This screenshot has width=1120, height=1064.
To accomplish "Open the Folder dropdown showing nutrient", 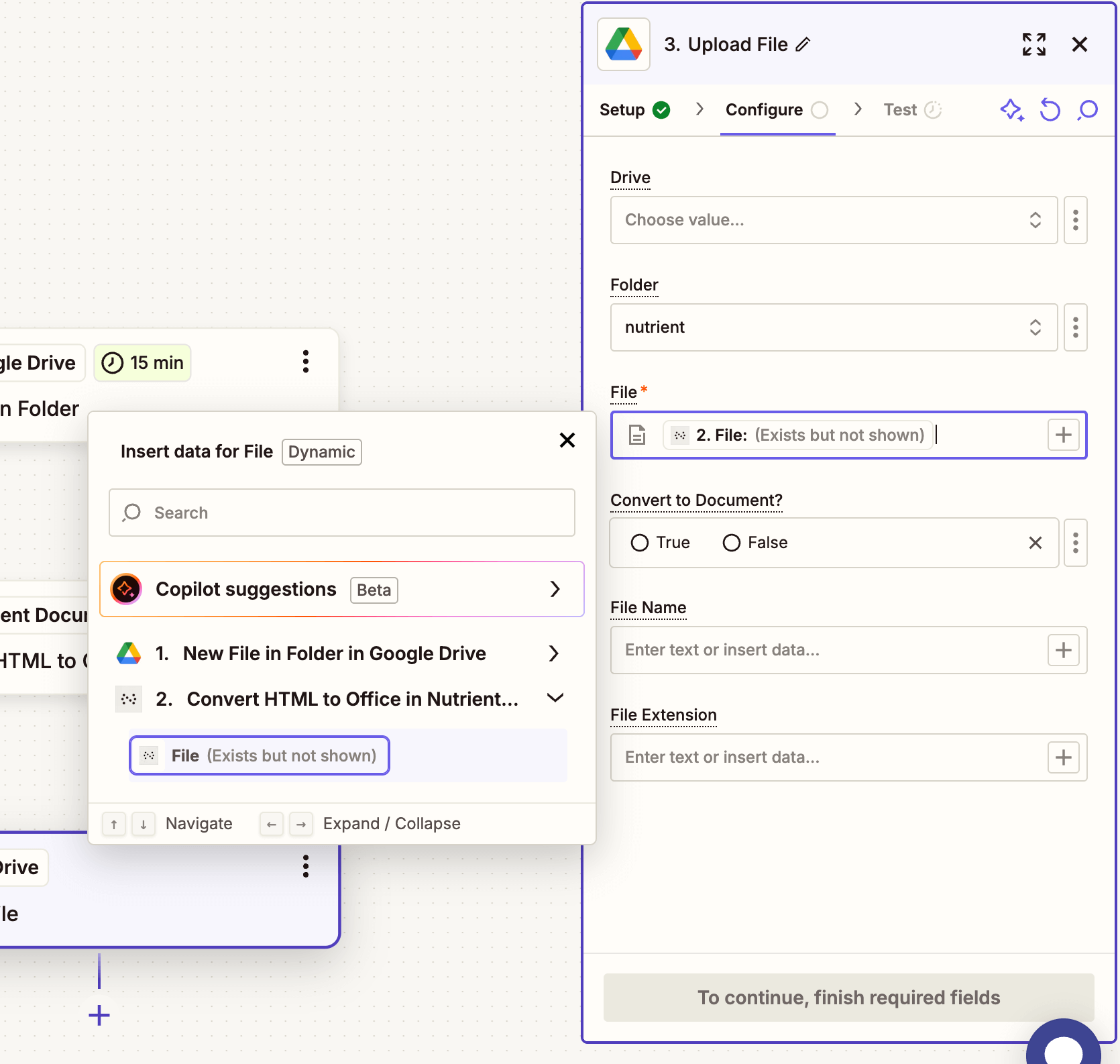I will click(833, 327).
